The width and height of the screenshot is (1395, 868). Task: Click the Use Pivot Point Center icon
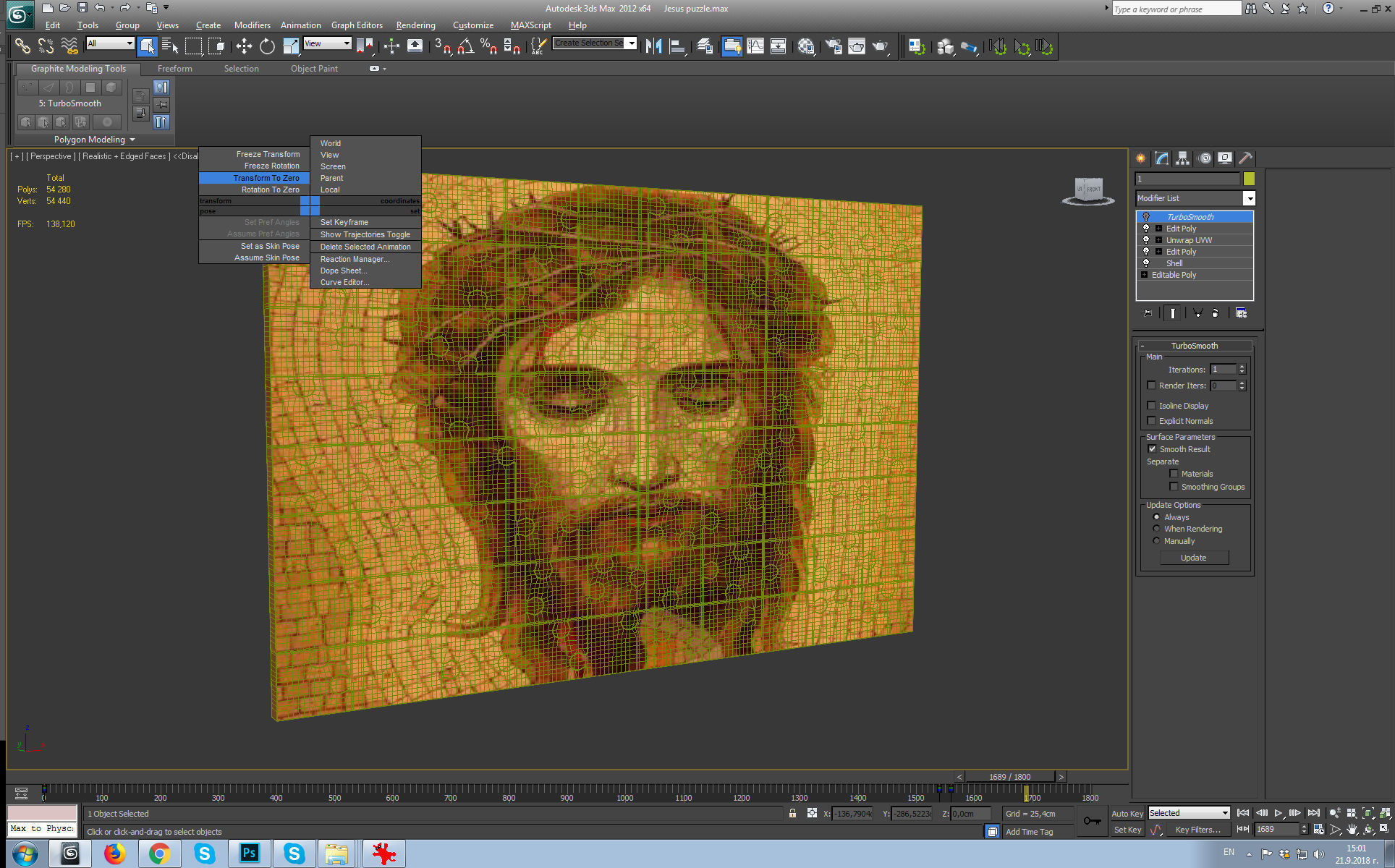click(x=365, y=46)
